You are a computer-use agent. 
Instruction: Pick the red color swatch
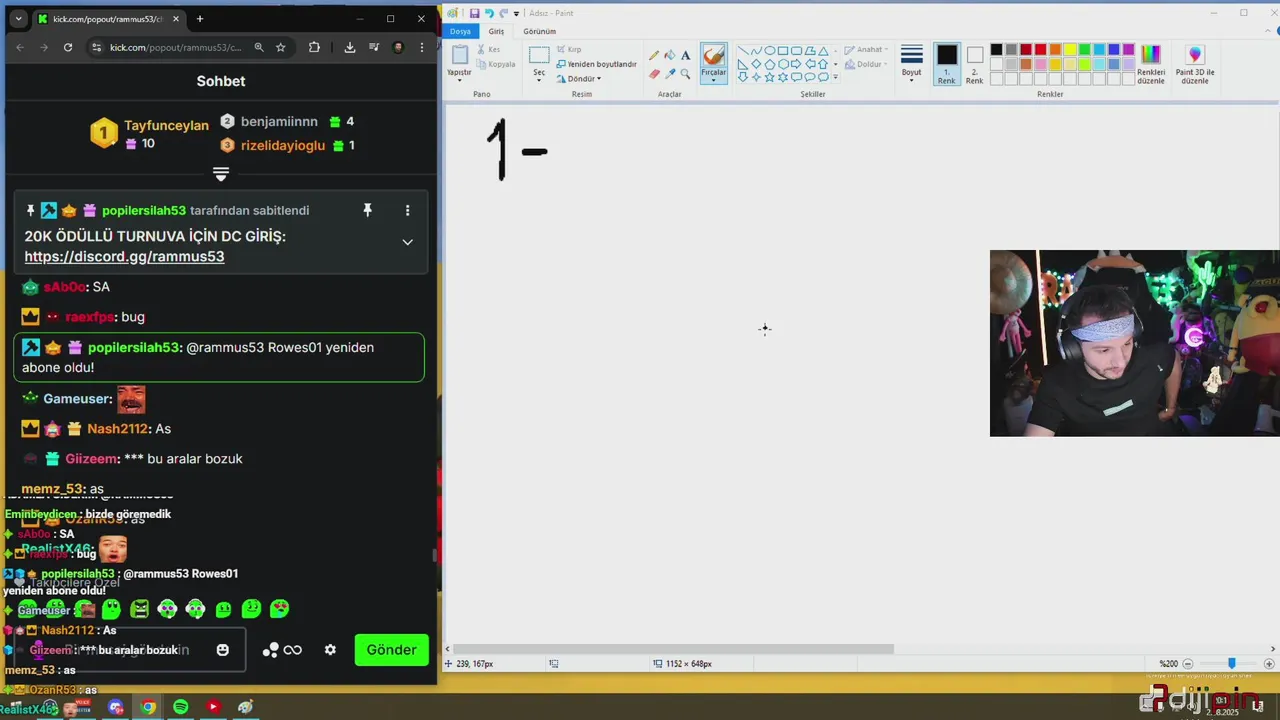(x=1040, y=50)
